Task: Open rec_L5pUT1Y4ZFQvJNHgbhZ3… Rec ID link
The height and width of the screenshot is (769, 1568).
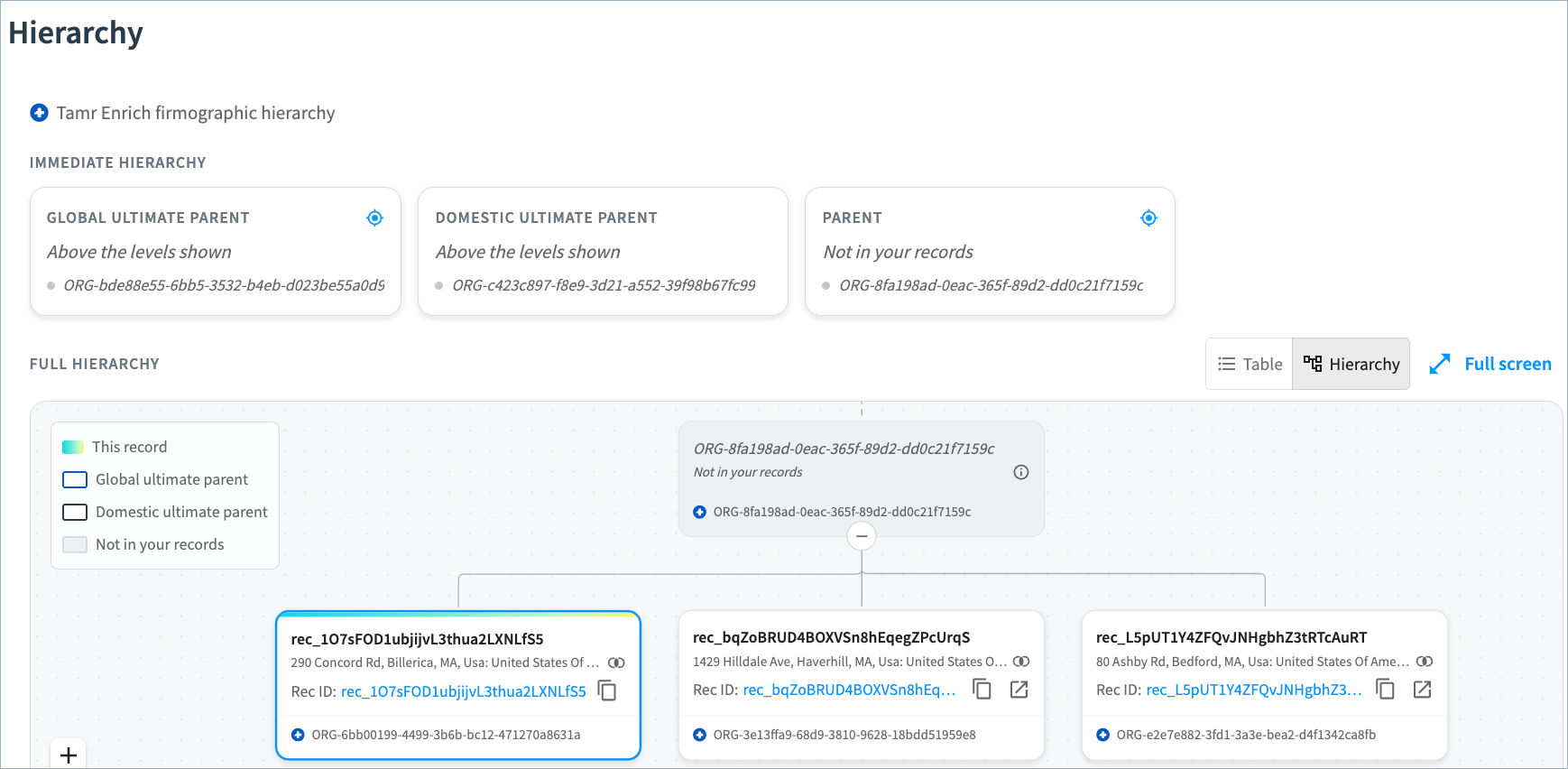Action: (1254, 690)
